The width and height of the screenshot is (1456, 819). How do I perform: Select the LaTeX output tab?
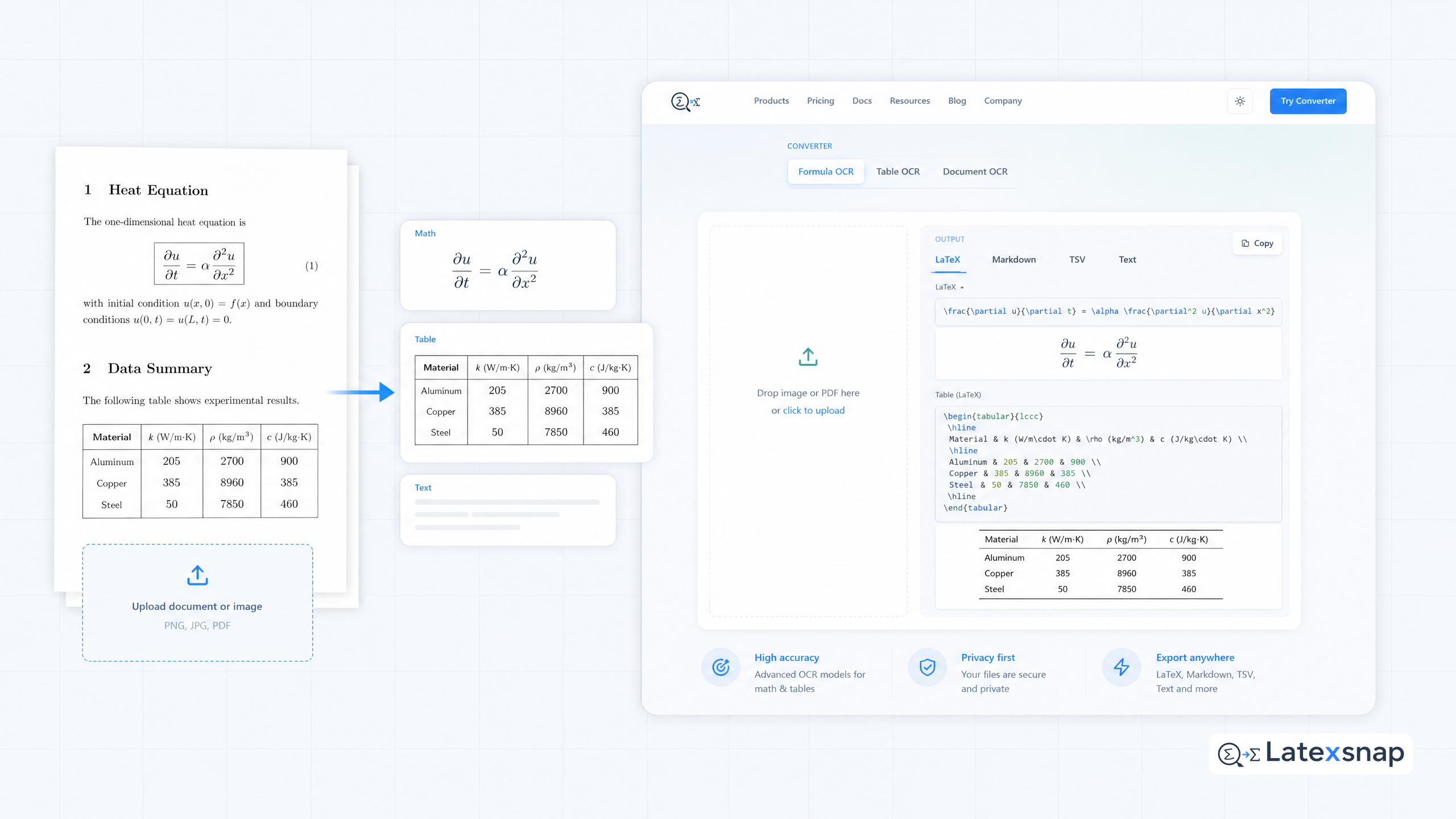[x=948, y=260]
